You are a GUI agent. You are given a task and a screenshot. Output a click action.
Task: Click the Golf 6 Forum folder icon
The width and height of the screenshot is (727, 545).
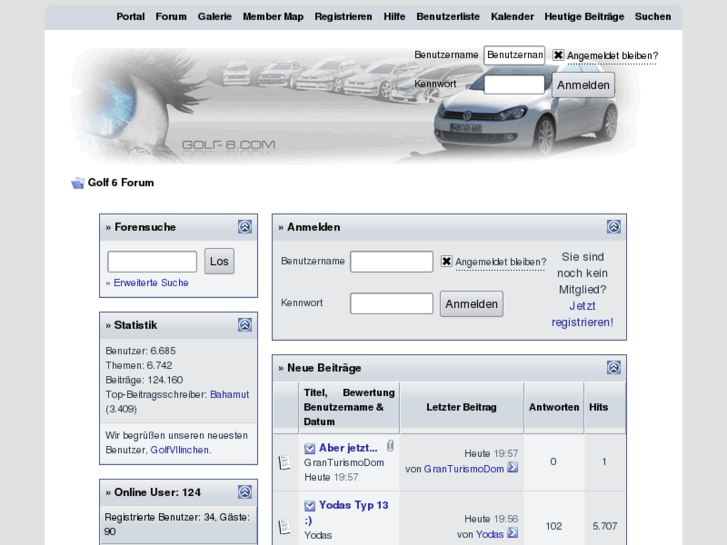77,183
